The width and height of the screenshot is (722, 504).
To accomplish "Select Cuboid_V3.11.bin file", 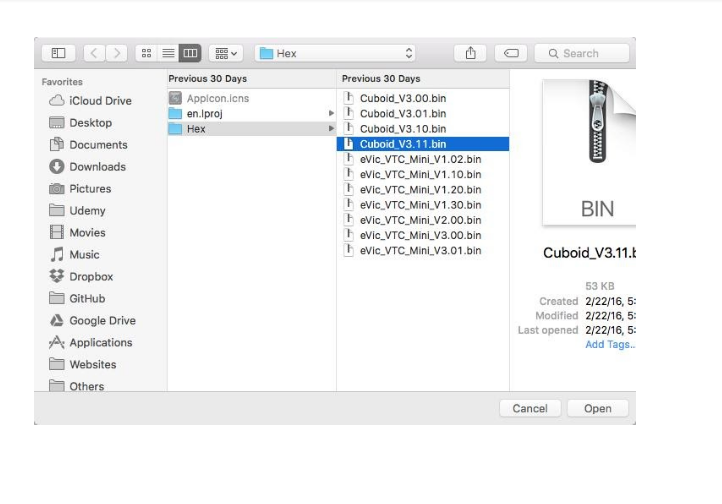I will click(x=423, y=144).
